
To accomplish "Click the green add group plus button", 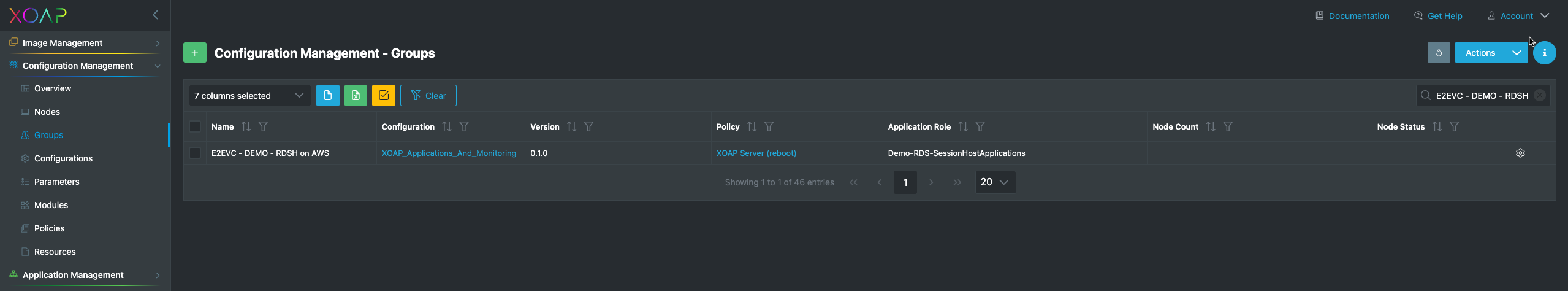I will [194, 53].
